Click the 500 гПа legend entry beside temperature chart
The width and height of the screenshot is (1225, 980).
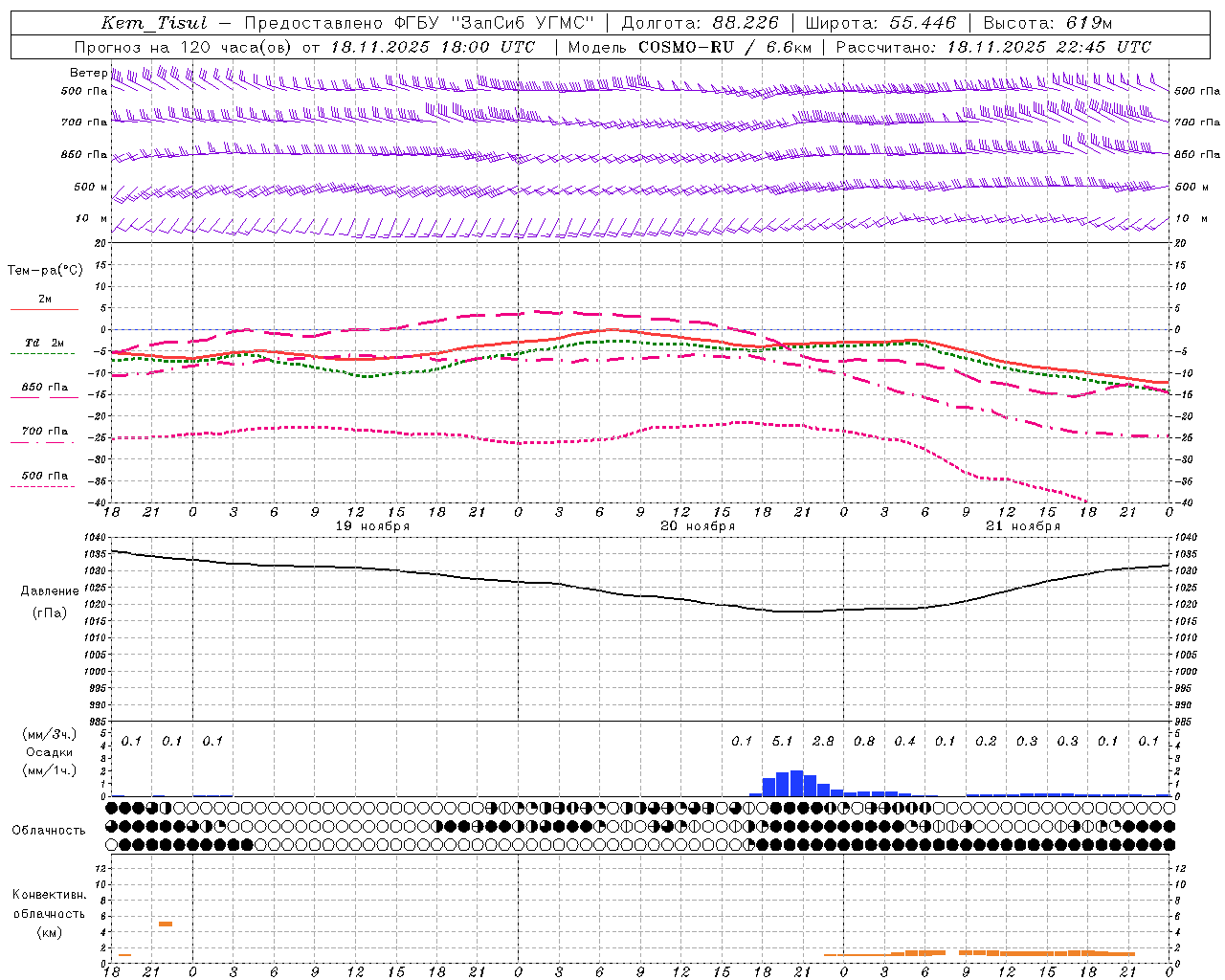click(x=45, y=476)
